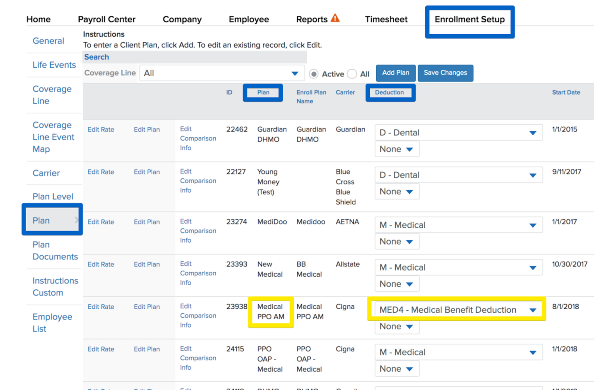Select the Active radio button

[x=314, y=74]
